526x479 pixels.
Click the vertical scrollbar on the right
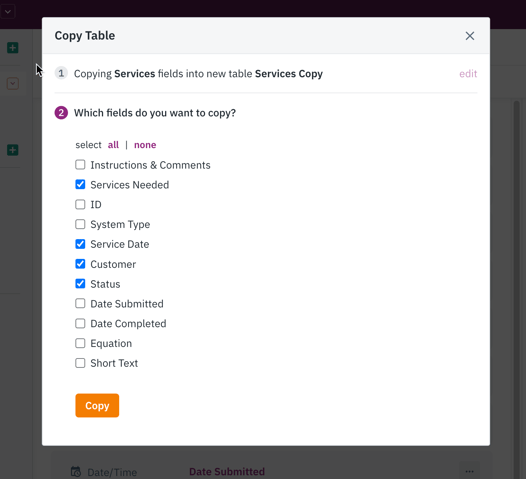517,288
